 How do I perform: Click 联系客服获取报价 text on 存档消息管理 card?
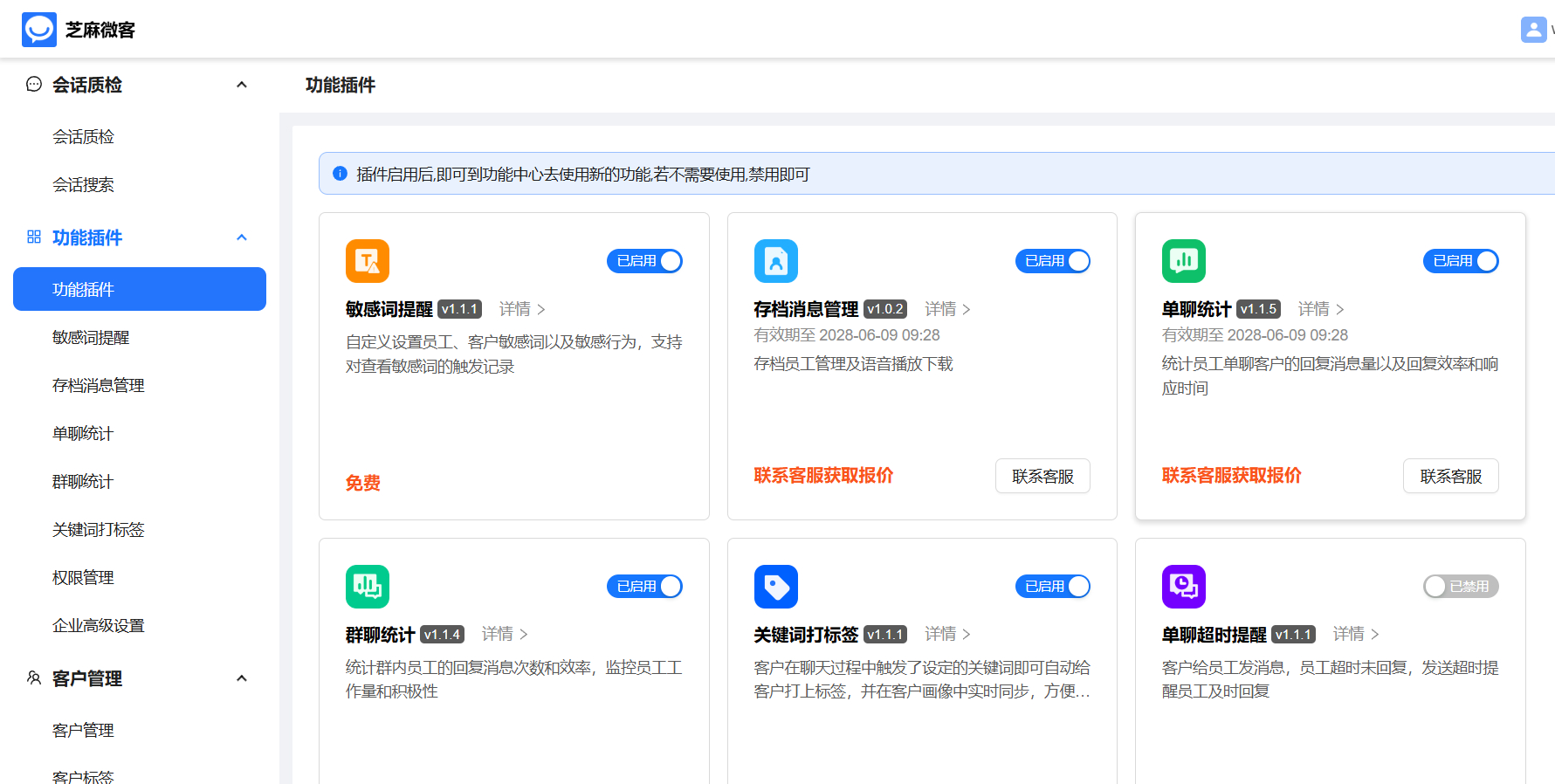click(x=823, y=476)
